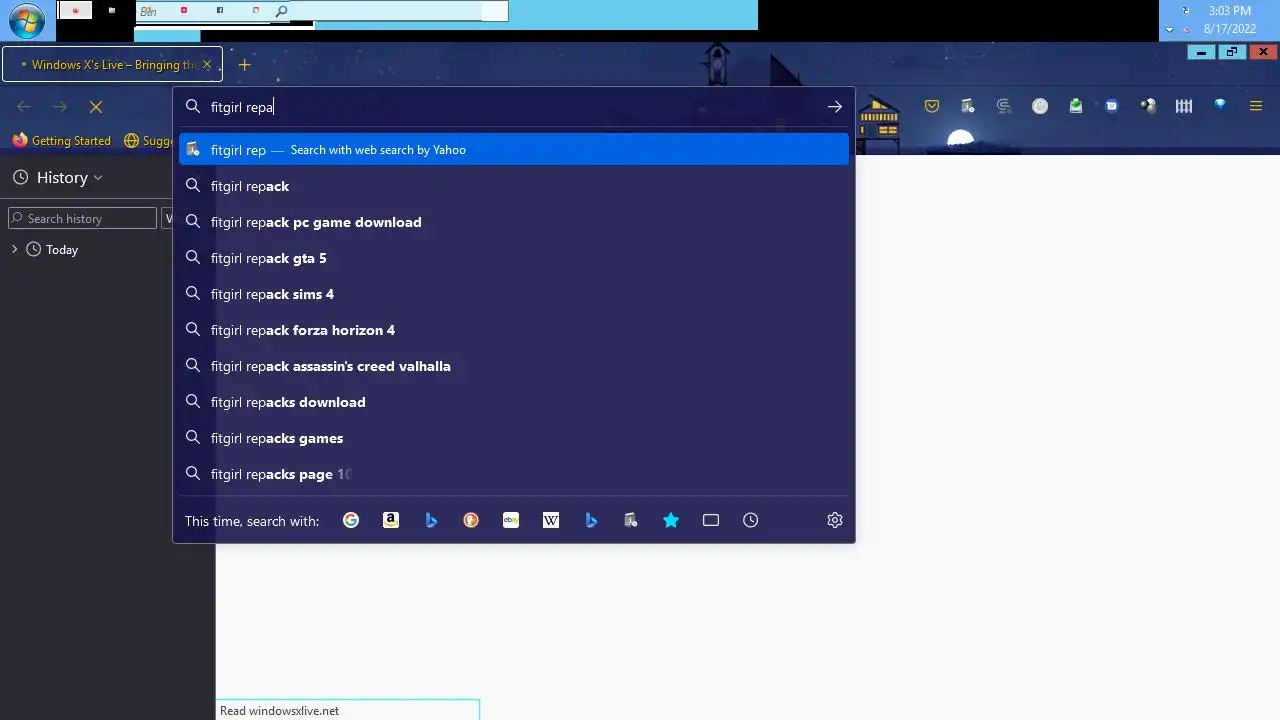Close the Windows X's Live tab
Viewport: 1280px width, 720px height.
point(207,65)
